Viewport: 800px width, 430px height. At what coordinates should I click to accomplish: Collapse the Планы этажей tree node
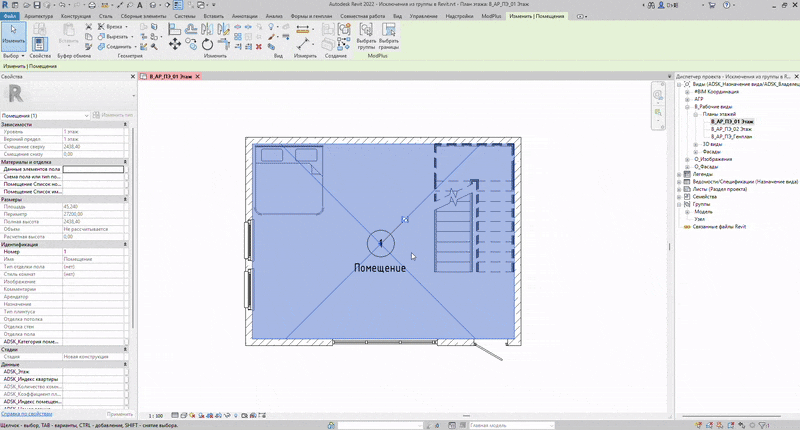(x=694, y=114)
